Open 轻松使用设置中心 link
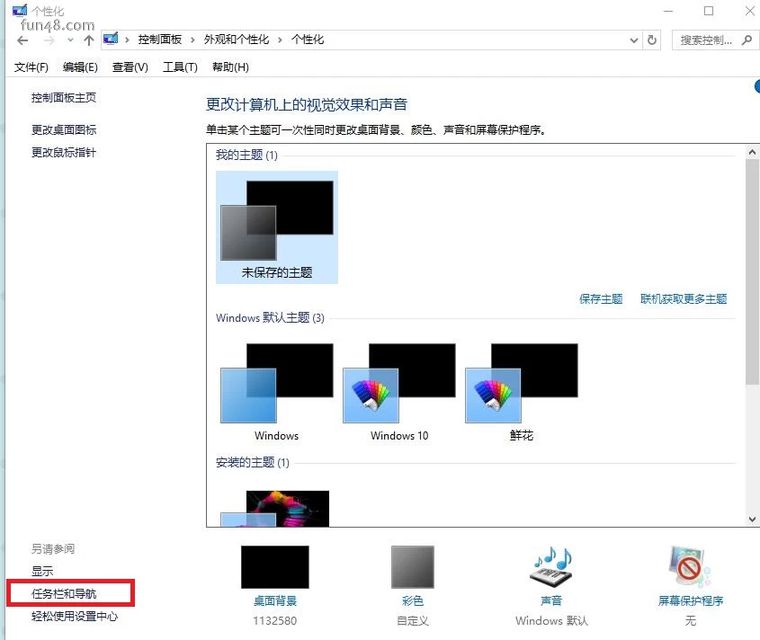Viewport: 760px width, 640px height. (74, 616)
